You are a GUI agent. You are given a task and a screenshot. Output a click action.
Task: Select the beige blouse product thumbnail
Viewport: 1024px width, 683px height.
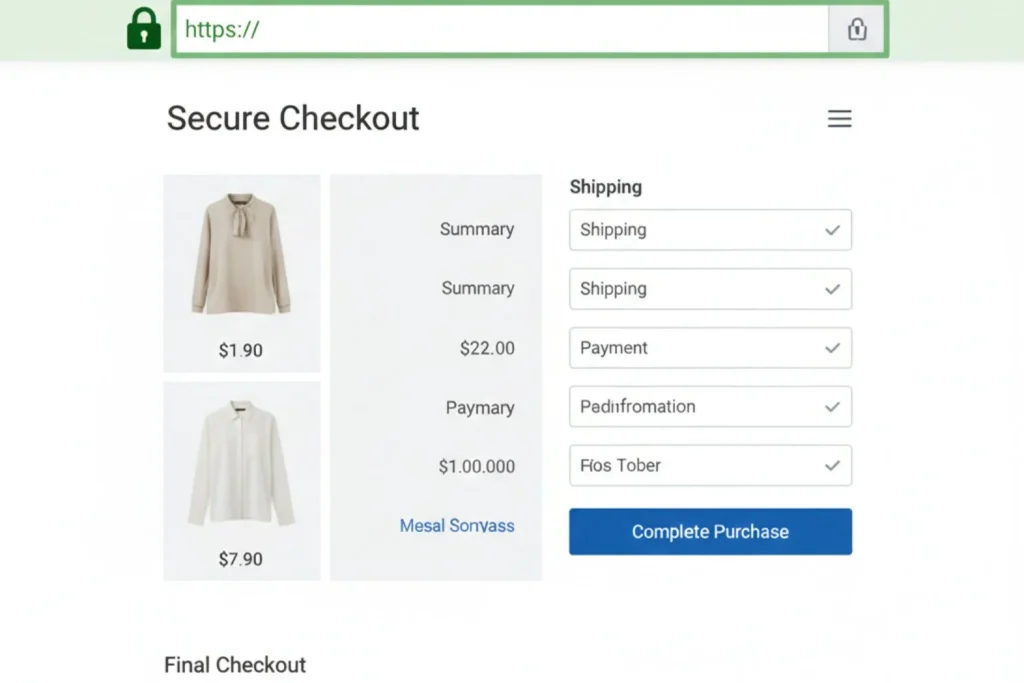(241, 254)
